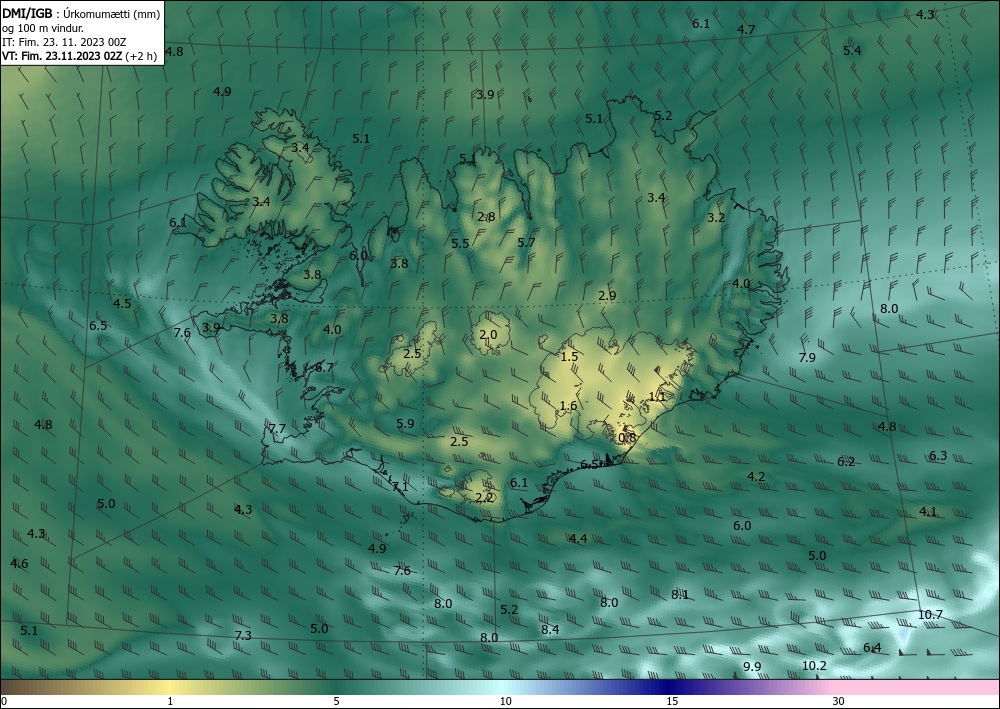The height and width of the screenshot is (709, 1000).
Task: Click the map value 8.4
Action: (550, 630)
